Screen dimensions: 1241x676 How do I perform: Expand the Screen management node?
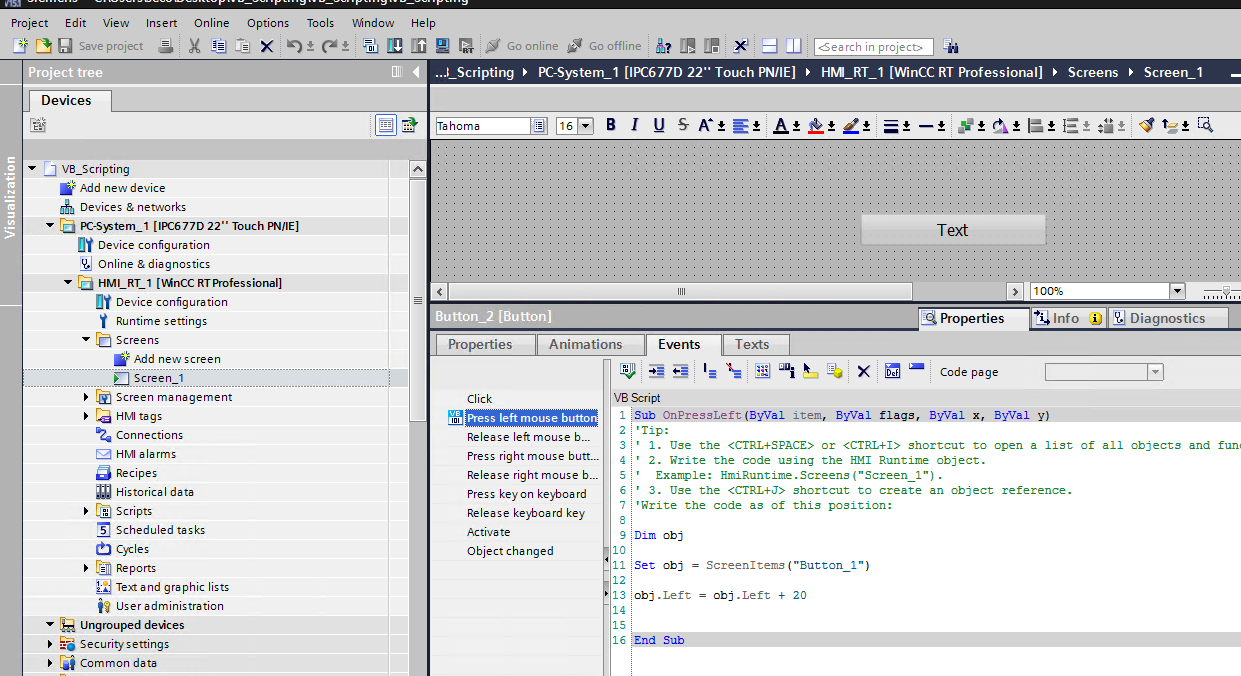87,397
